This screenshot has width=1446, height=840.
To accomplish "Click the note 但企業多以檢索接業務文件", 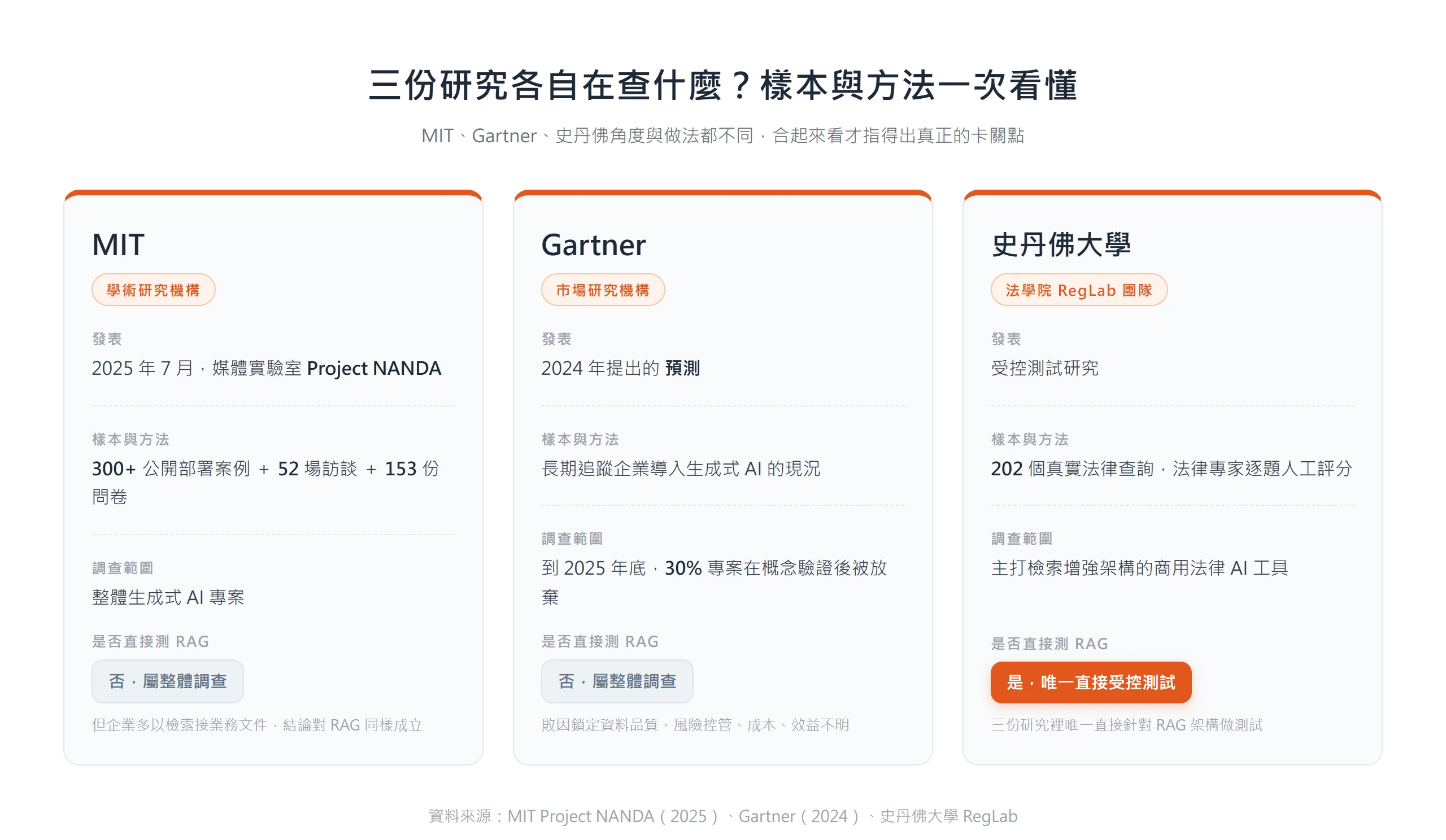I will coord(257,725).
